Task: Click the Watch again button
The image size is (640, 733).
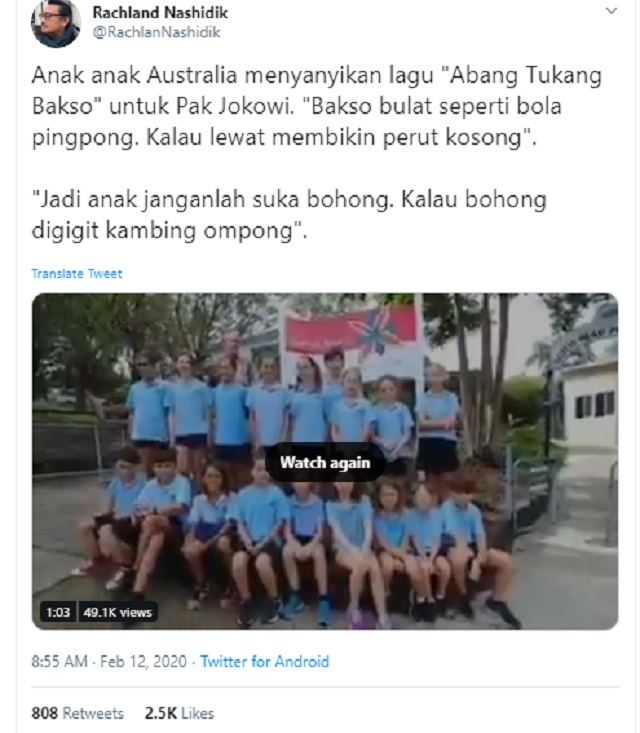Action: [x=325, y=462]
